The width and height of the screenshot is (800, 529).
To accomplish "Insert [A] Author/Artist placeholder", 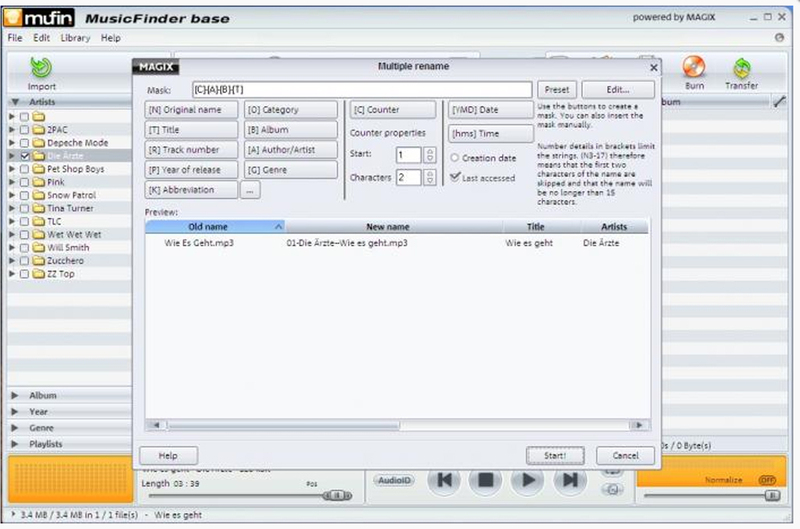I will (291, 149).
